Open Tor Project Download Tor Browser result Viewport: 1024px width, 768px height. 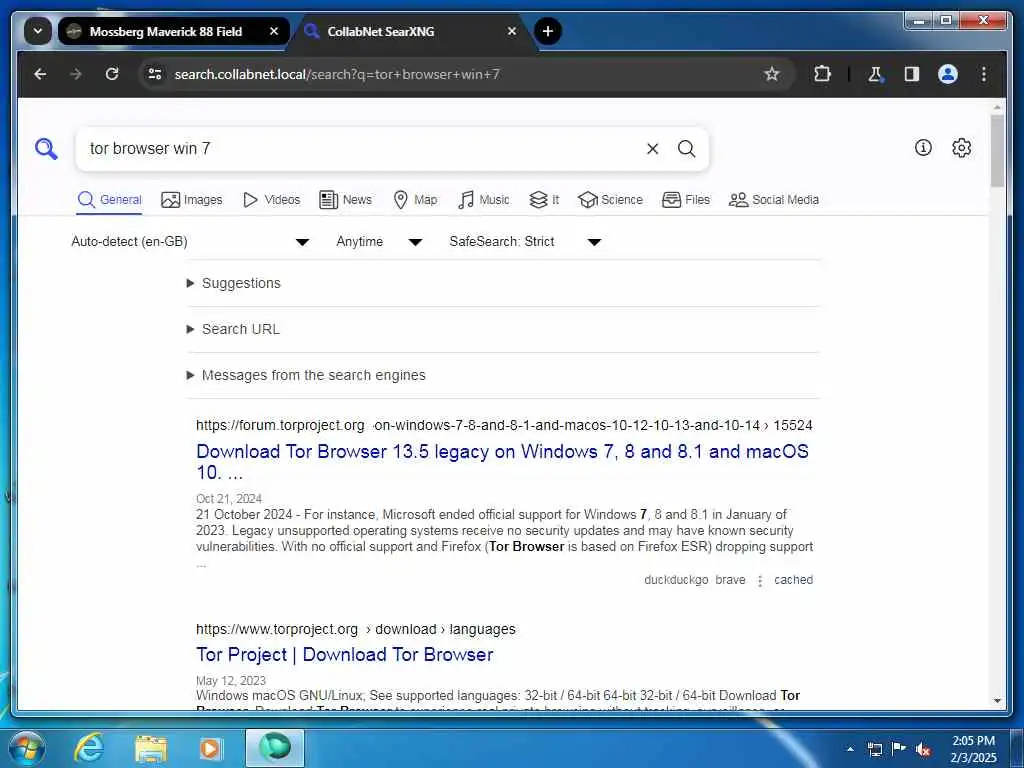pos(345,655)
